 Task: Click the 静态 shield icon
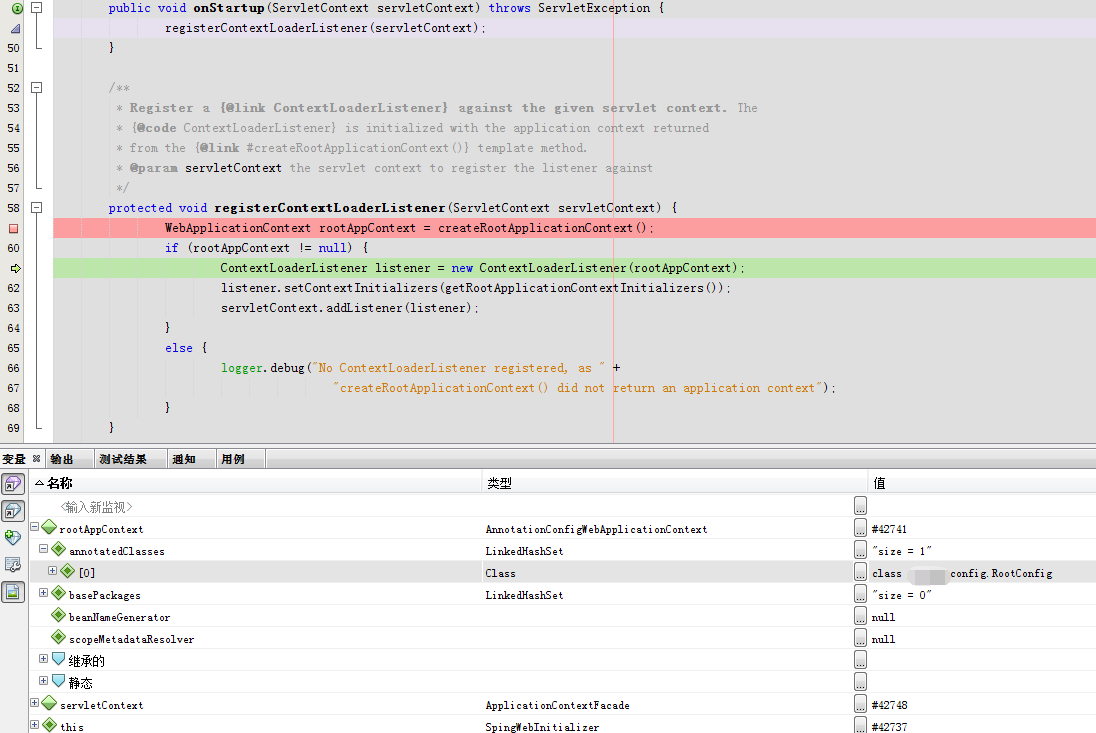tap(59, 681)
